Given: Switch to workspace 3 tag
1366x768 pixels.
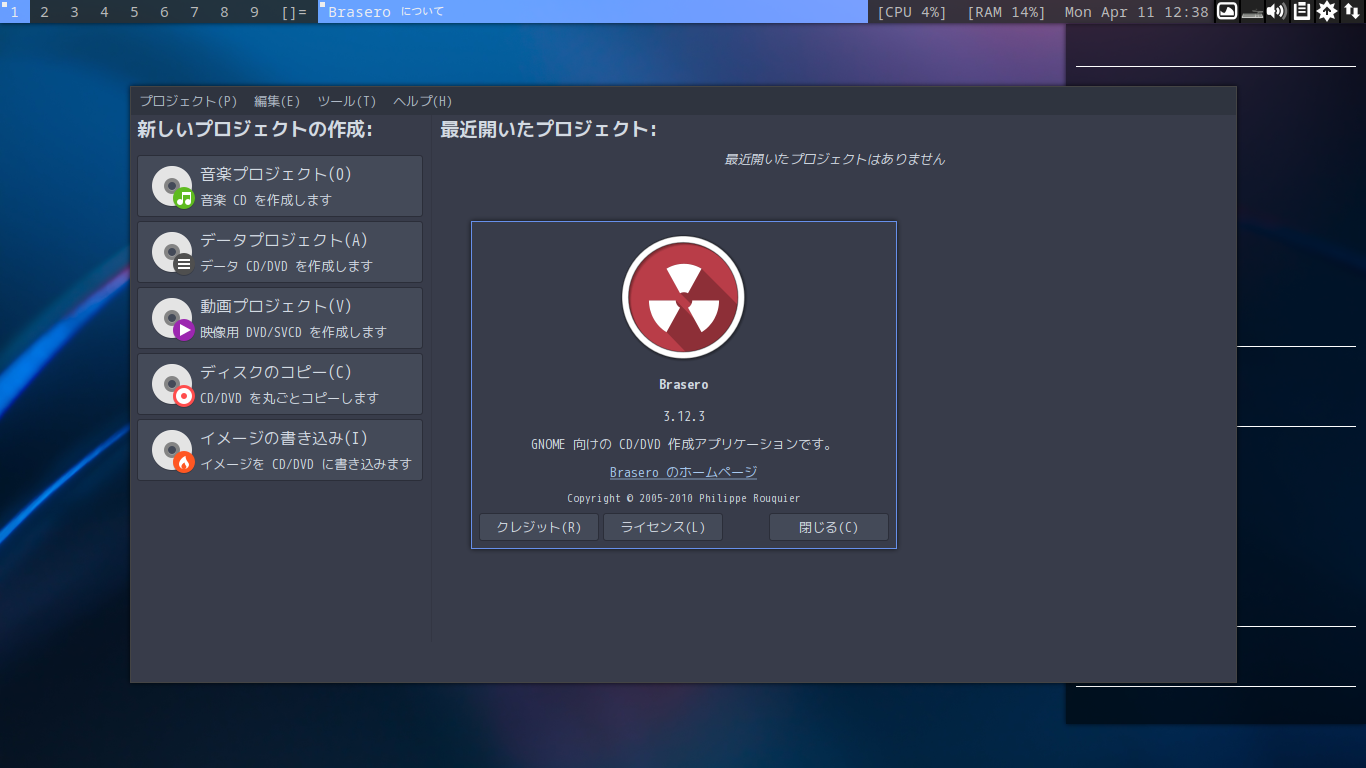Looking at the screenshot, I should click(74, 12).
